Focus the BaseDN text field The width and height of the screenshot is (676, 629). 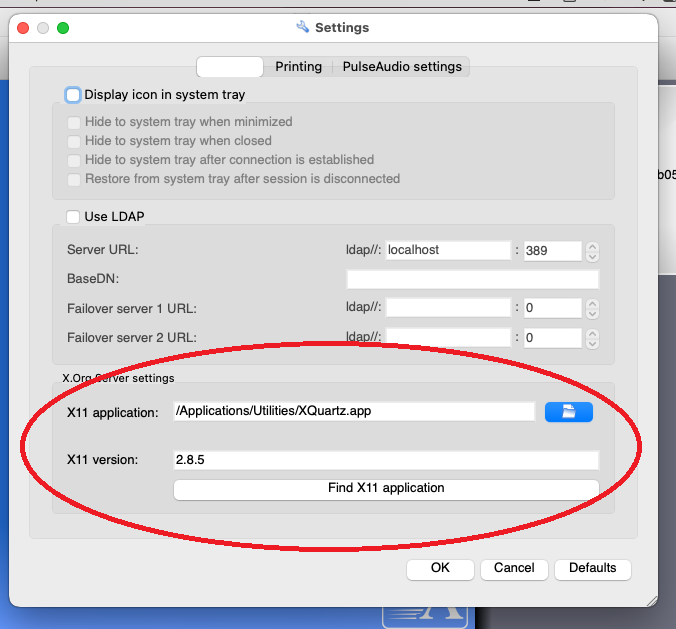click(472, 279)
